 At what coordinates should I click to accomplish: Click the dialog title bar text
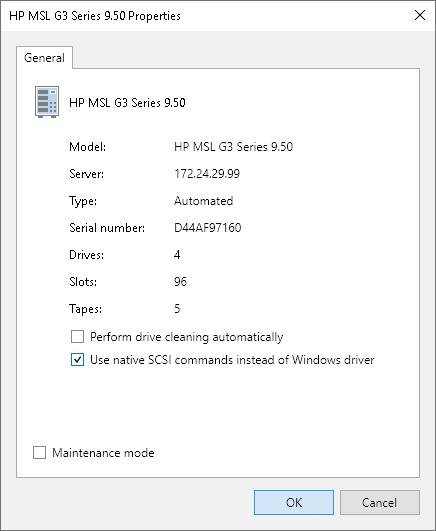pyautogui.click(x=95, y=16)
